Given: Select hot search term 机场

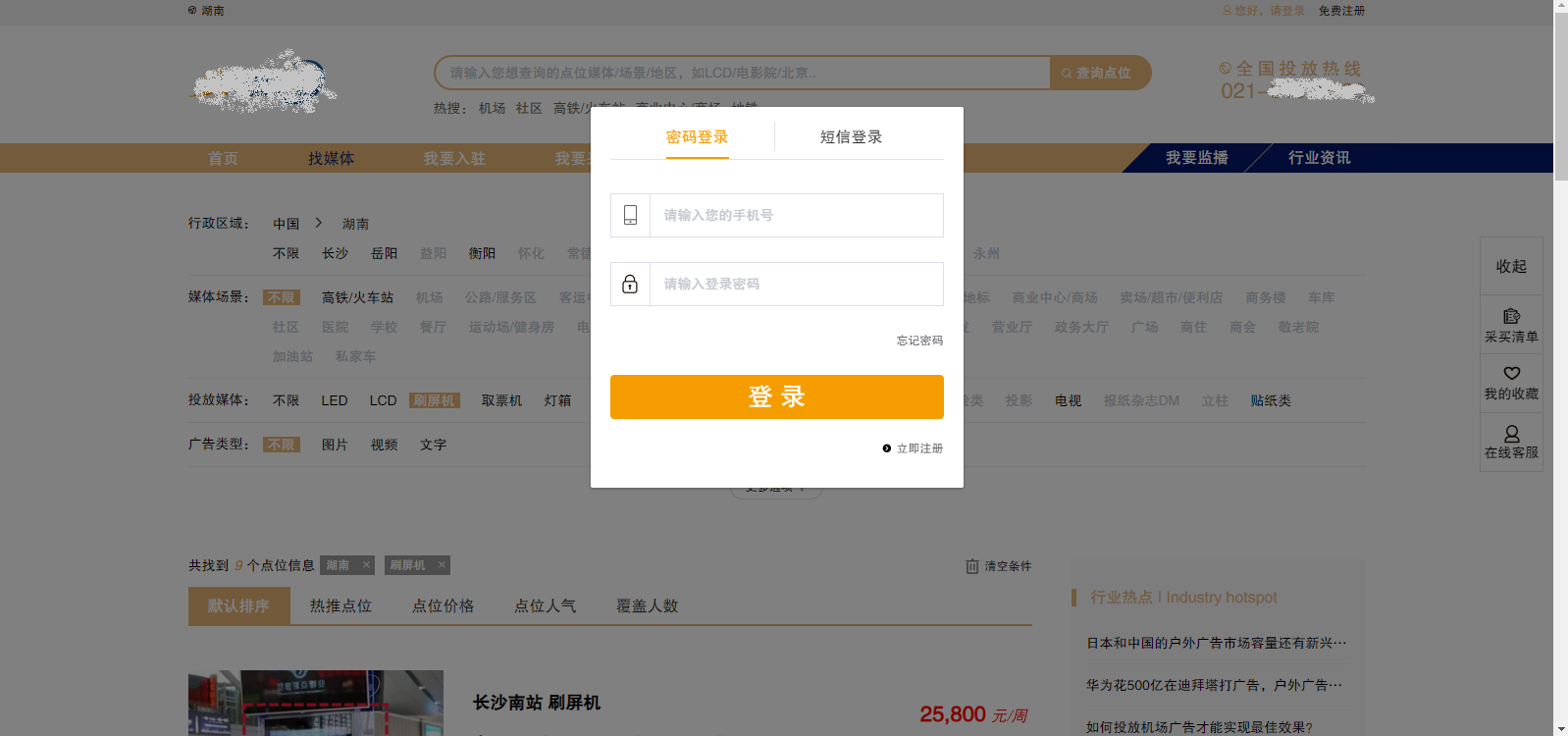Looking at the screenshot, I should click(492, 108).
